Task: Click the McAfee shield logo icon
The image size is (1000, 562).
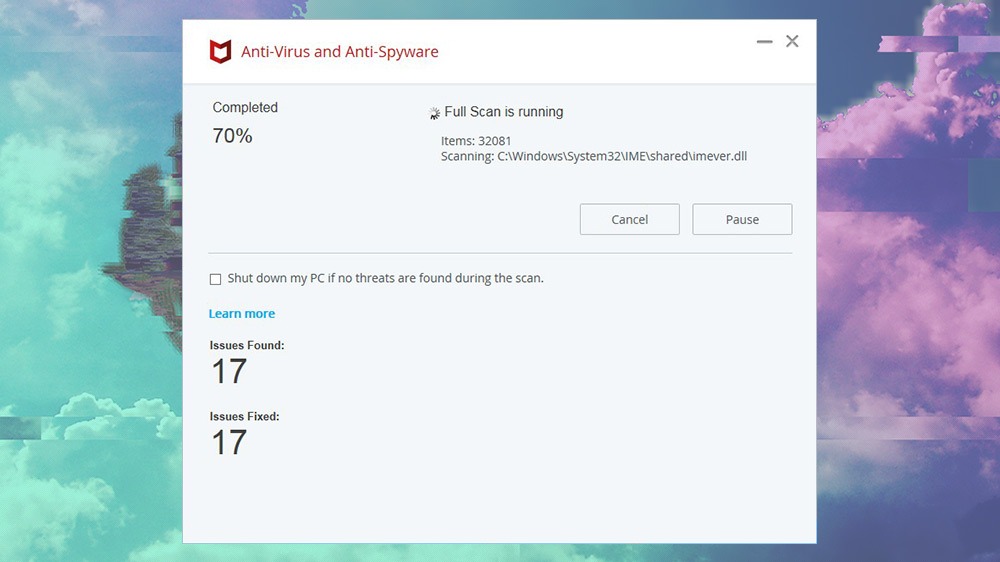Action: click(x=220, y=51)
